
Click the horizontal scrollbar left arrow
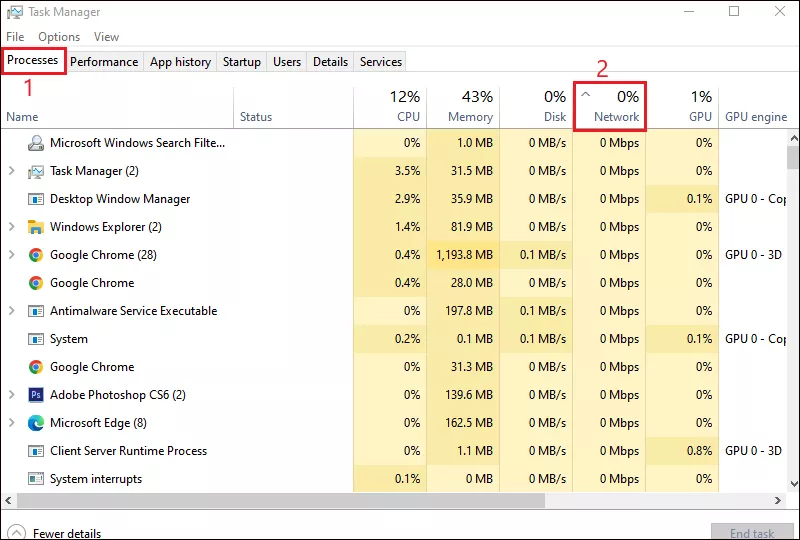pyautogui.click(x=8, y=500)
